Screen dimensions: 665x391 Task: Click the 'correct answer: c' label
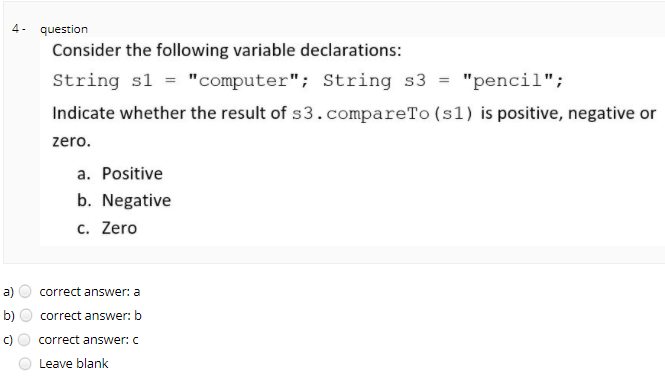click(x=88, y=340)
